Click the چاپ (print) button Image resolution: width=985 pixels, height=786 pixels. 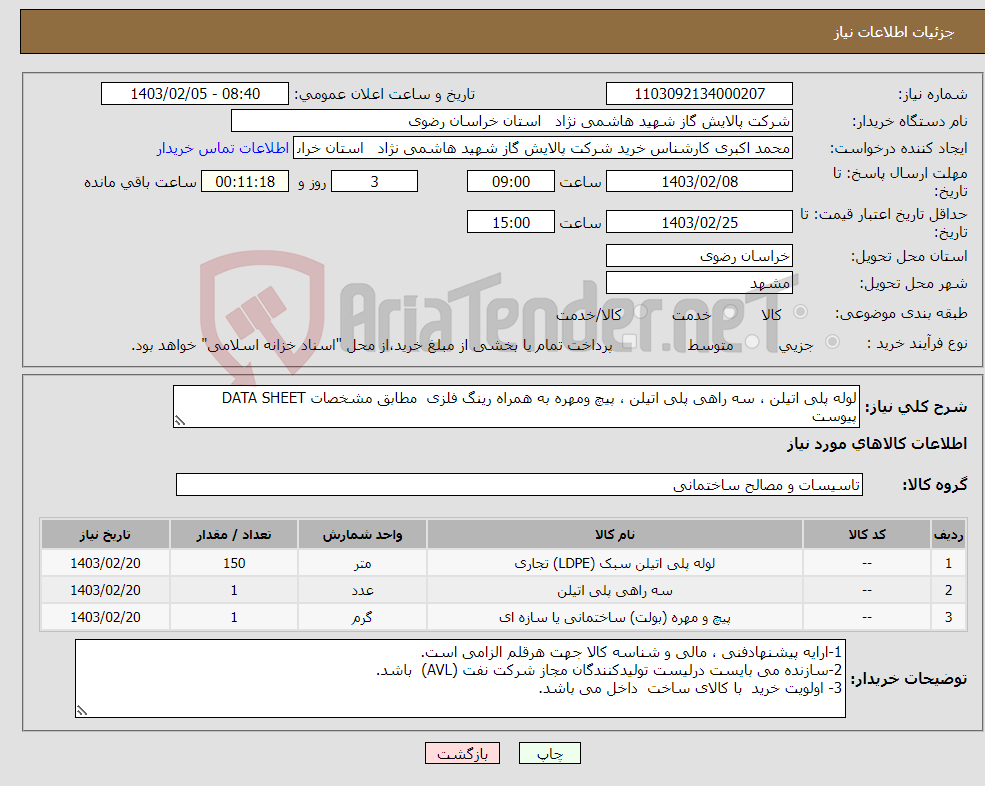coord(550,753)
